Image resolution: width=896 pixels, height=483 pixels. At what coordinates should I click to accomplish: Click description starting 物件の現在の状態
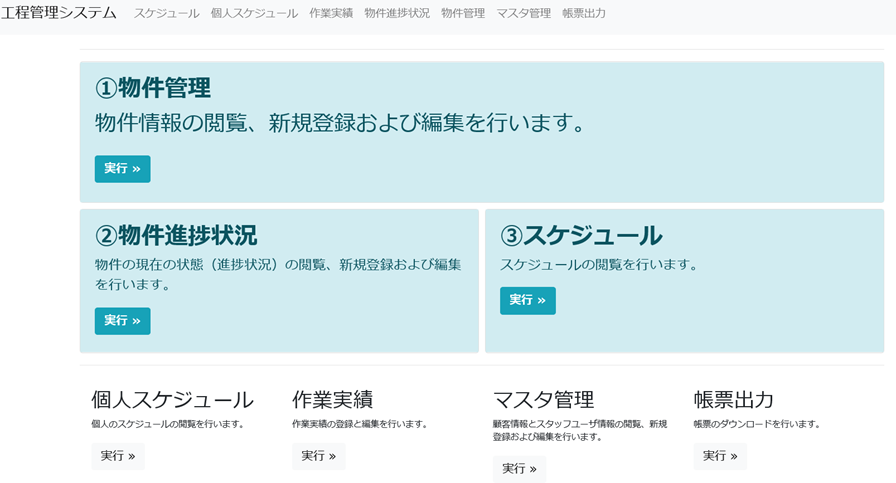pos(278,274)
